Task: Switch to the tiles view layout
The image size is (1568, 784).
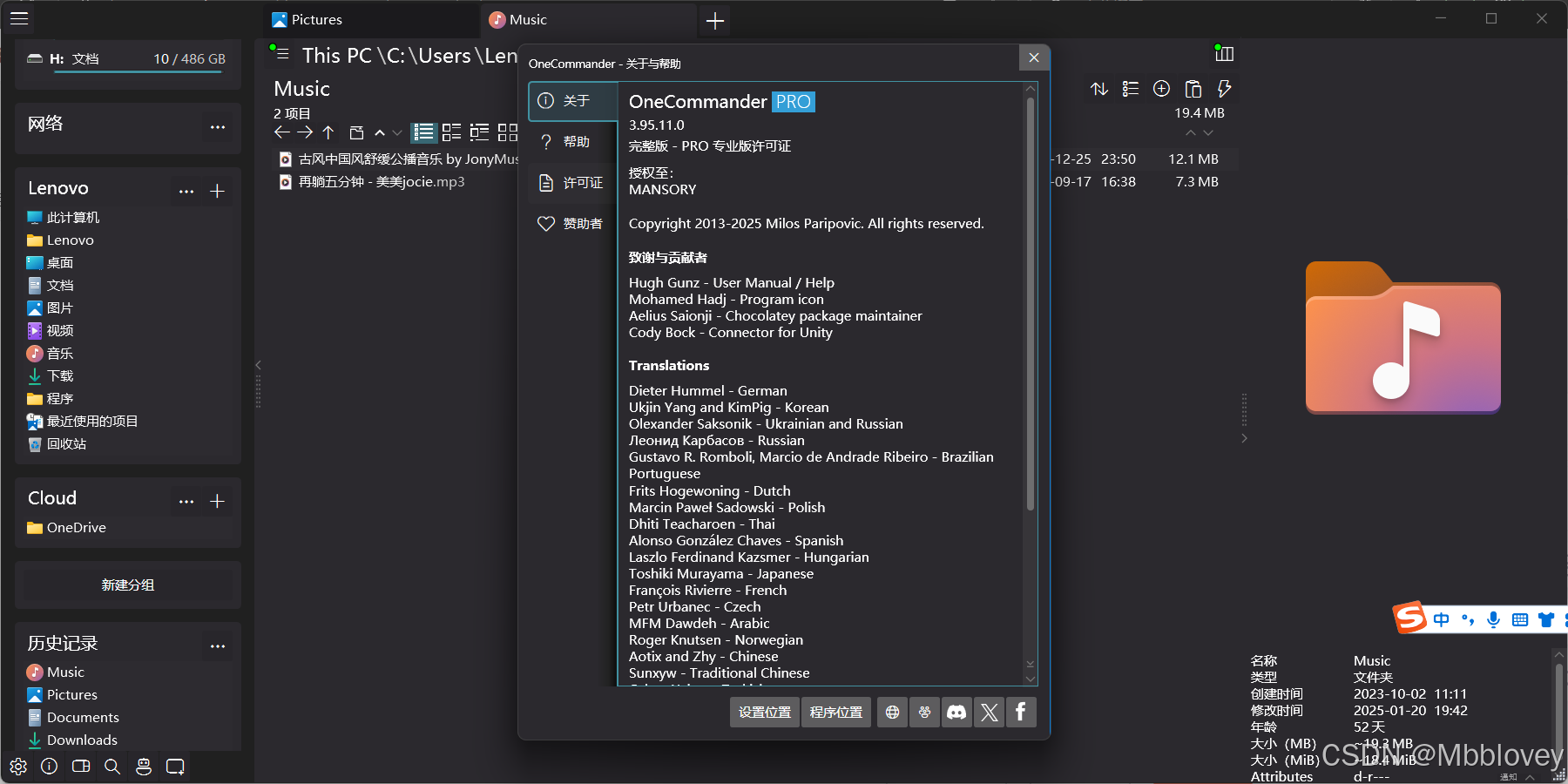Action: (x=452, y=132)
